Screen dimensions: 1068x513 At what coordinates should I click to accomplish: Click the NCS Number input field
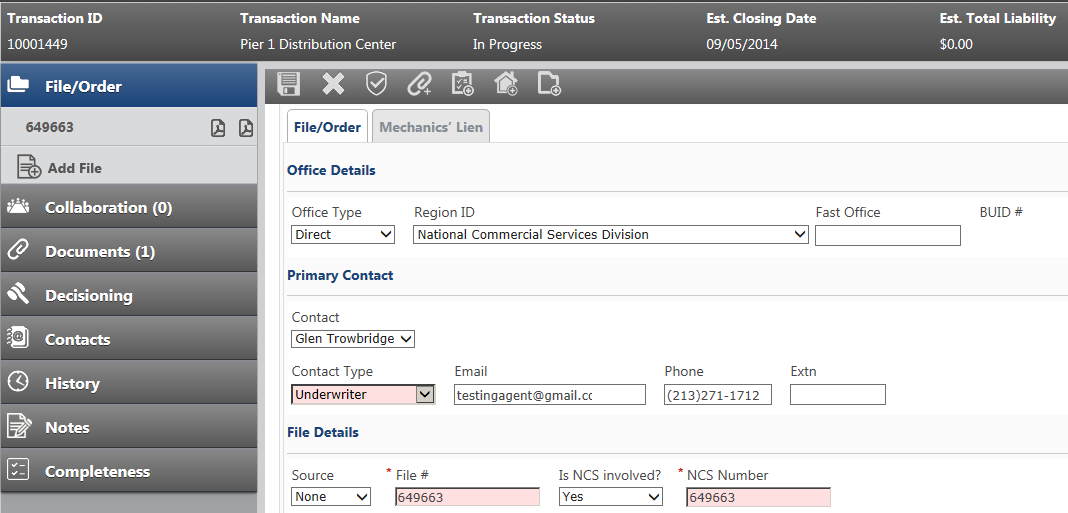(758, 497)
